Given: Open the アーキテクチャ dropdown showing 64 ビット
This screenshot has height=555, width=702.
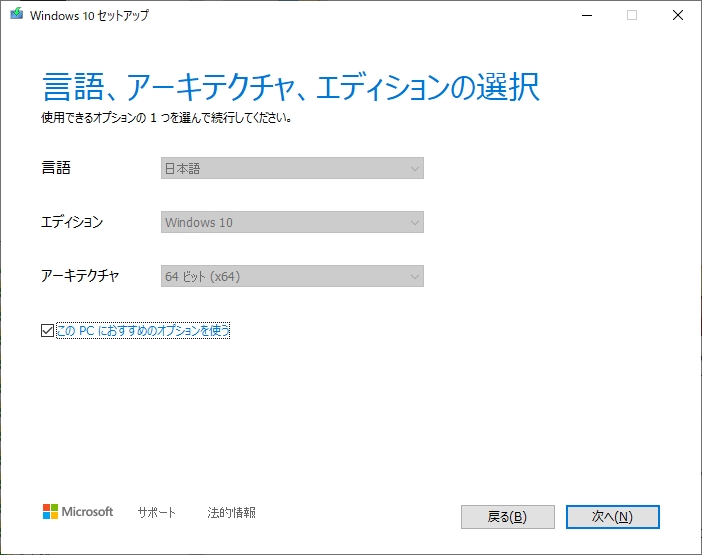Looking at the screenshot, I should click(292, 276).
